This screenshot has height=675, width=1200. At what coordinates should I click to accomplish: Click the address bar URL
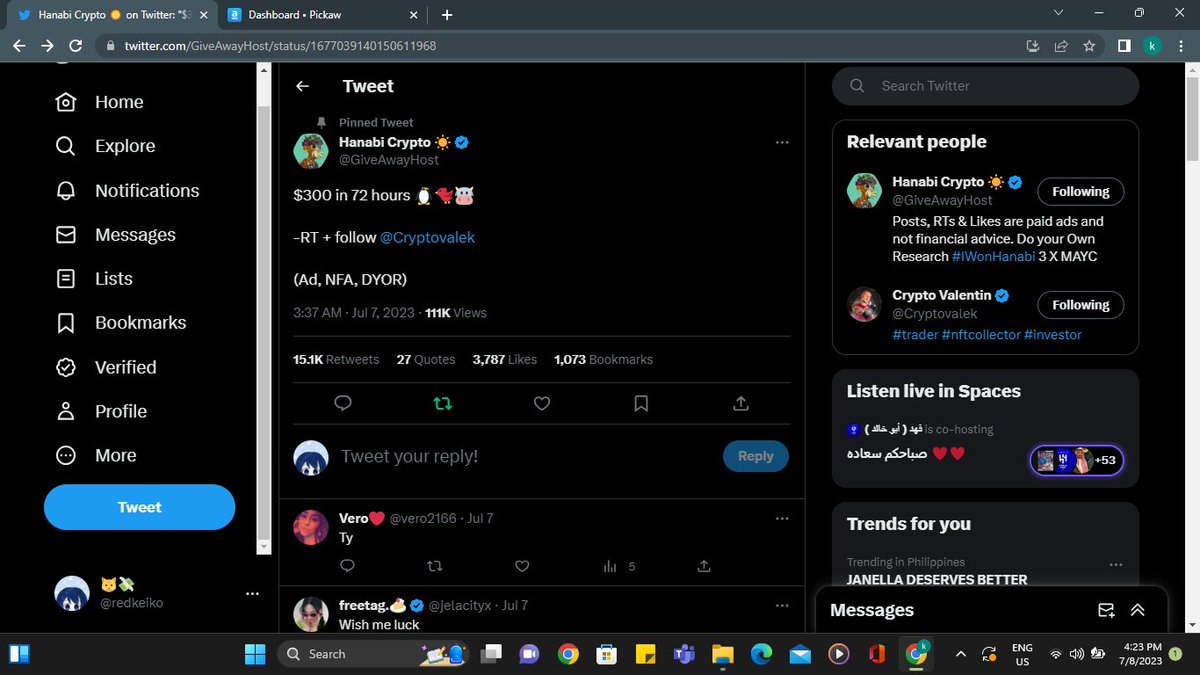click(x=280, y=46)
